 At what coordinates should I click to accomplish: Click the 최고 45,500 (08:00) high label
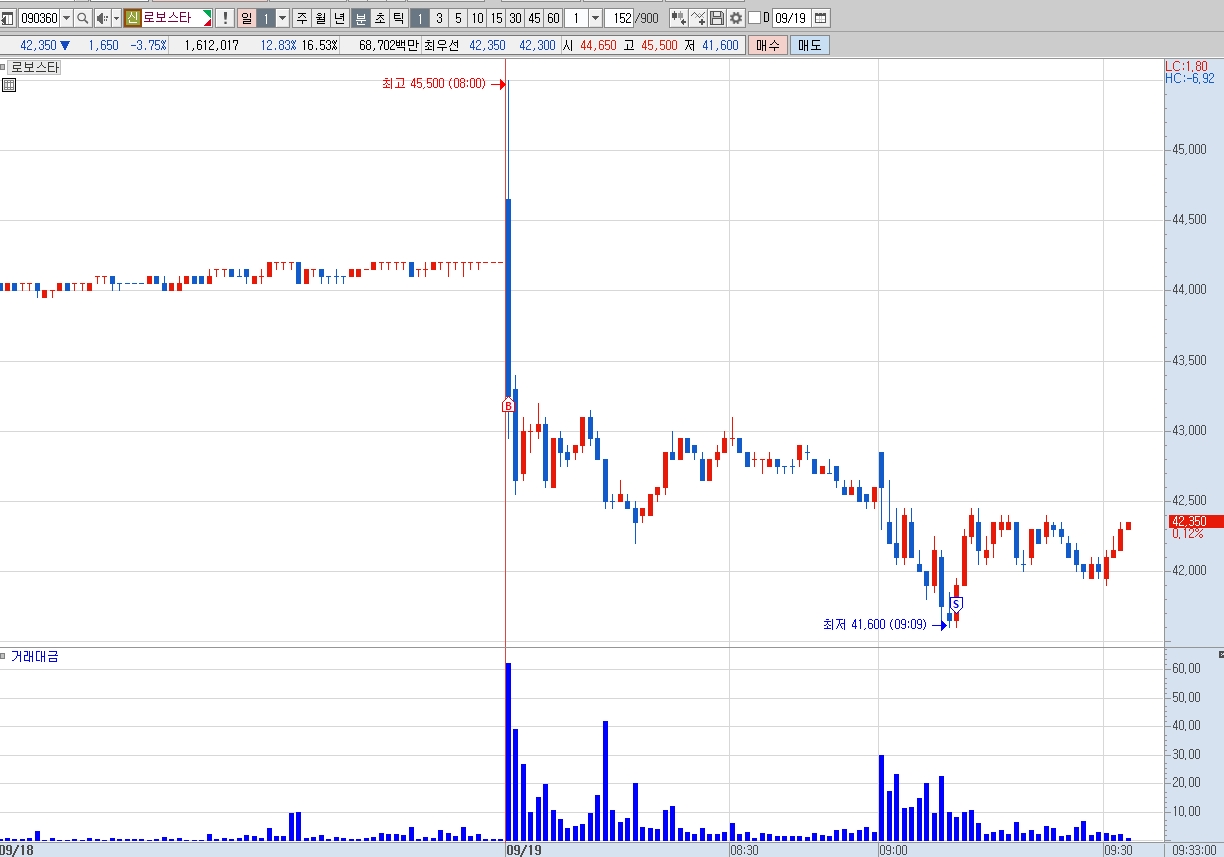click(x=433, y=84)
